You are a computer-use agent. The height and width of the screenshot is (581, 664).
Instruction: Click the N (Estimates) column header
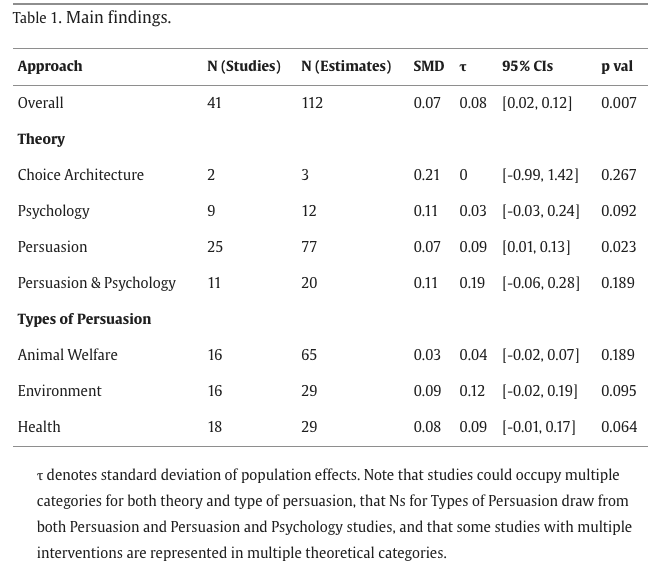pos(346,67)
